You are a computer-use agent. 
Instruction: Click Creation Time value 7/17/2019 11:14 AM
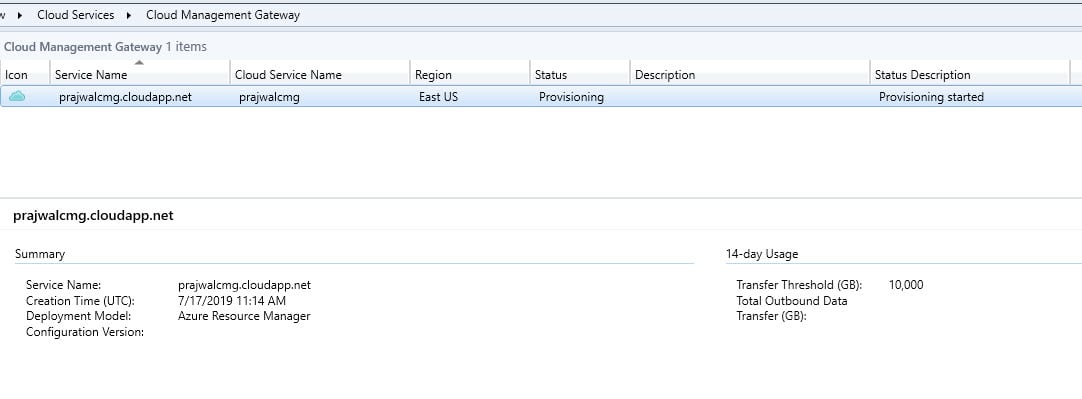pyautogui.click(x=232, y=300)
